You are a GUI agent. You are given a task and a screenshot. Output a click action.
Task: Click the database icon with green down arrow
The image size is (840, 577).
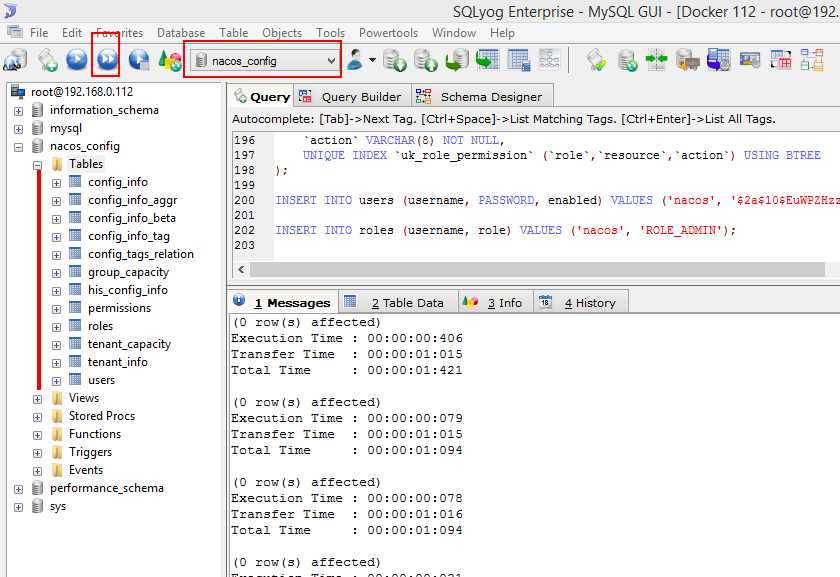tap(395, 60)
